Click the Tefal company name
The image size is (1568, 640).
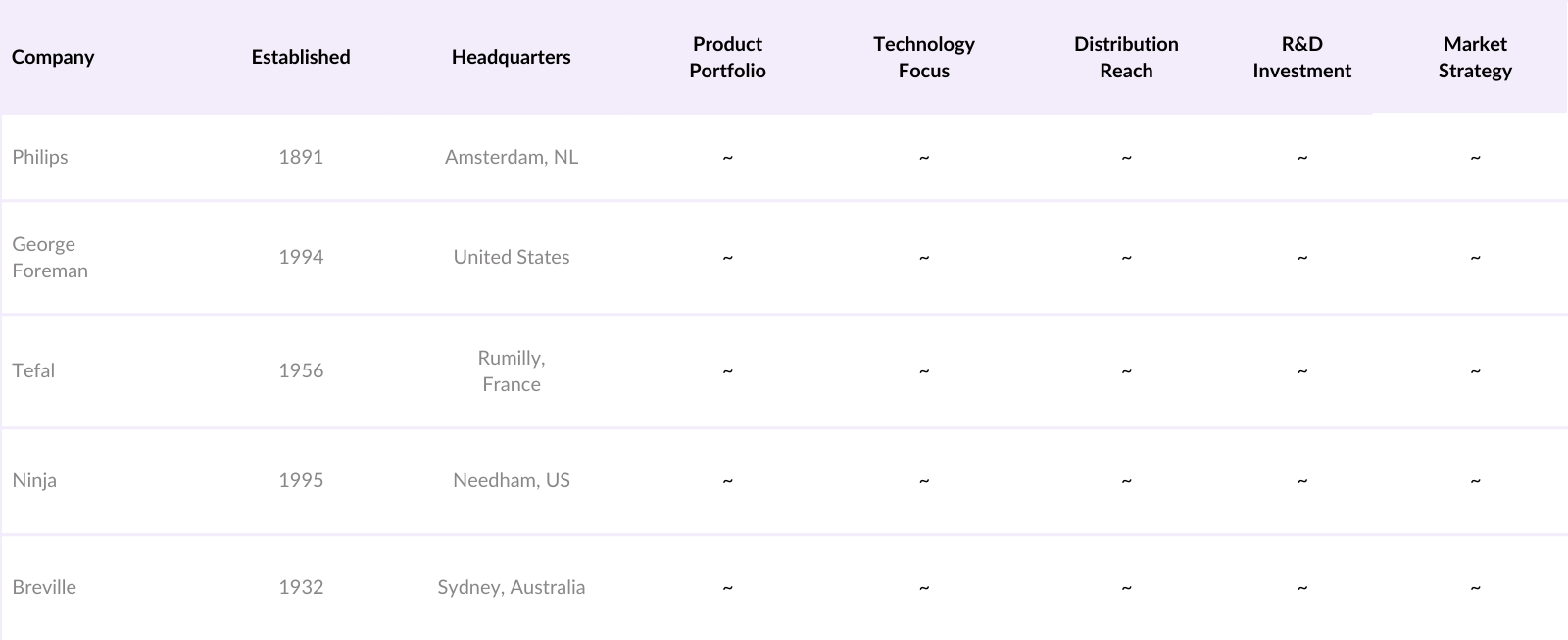[33, 370]
